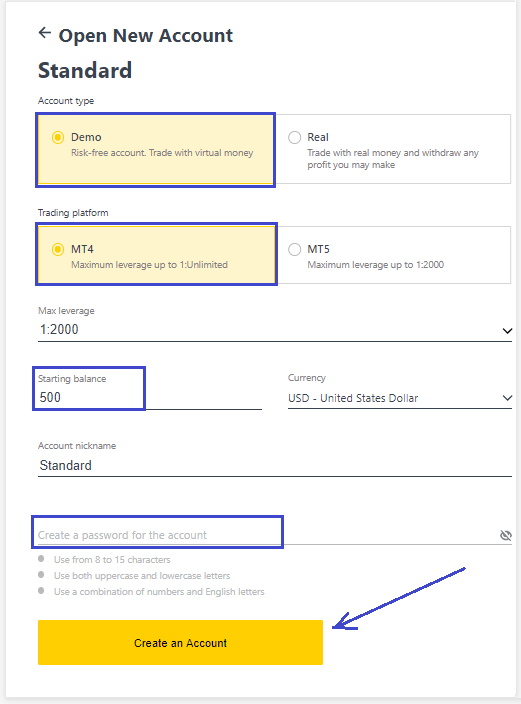
Task: Expand the Currency dropdown chevron
Action: coord(507,398)
